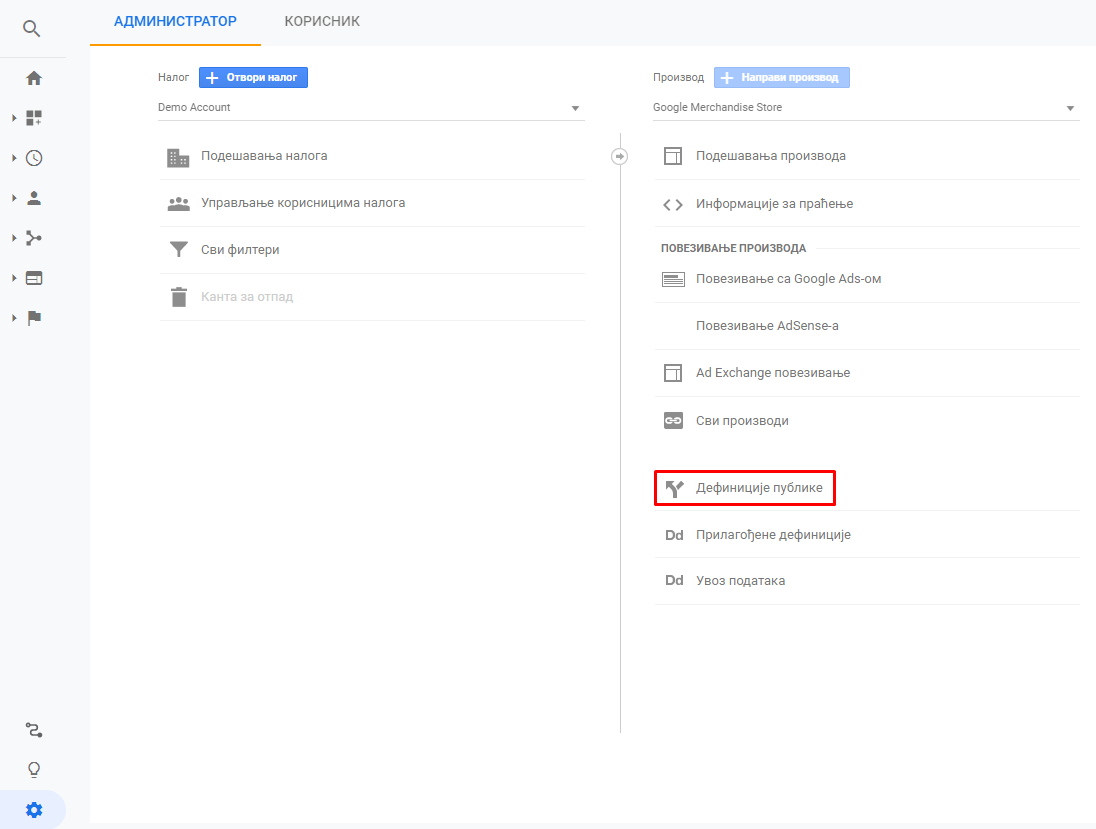
Task: Click layout icon for Подешавања производа
Action: click(x=672, y=156)
